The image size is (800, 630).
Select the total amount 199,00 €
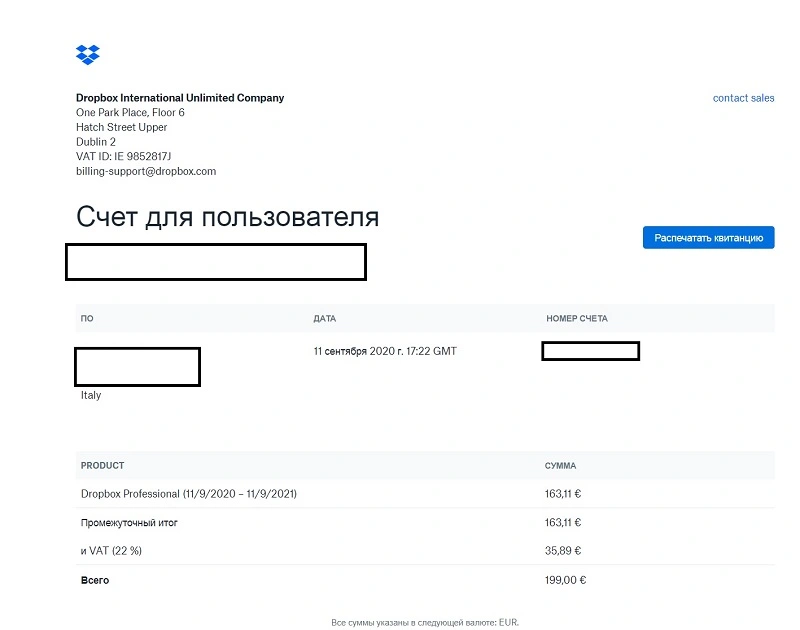click(x=565, y=580)
